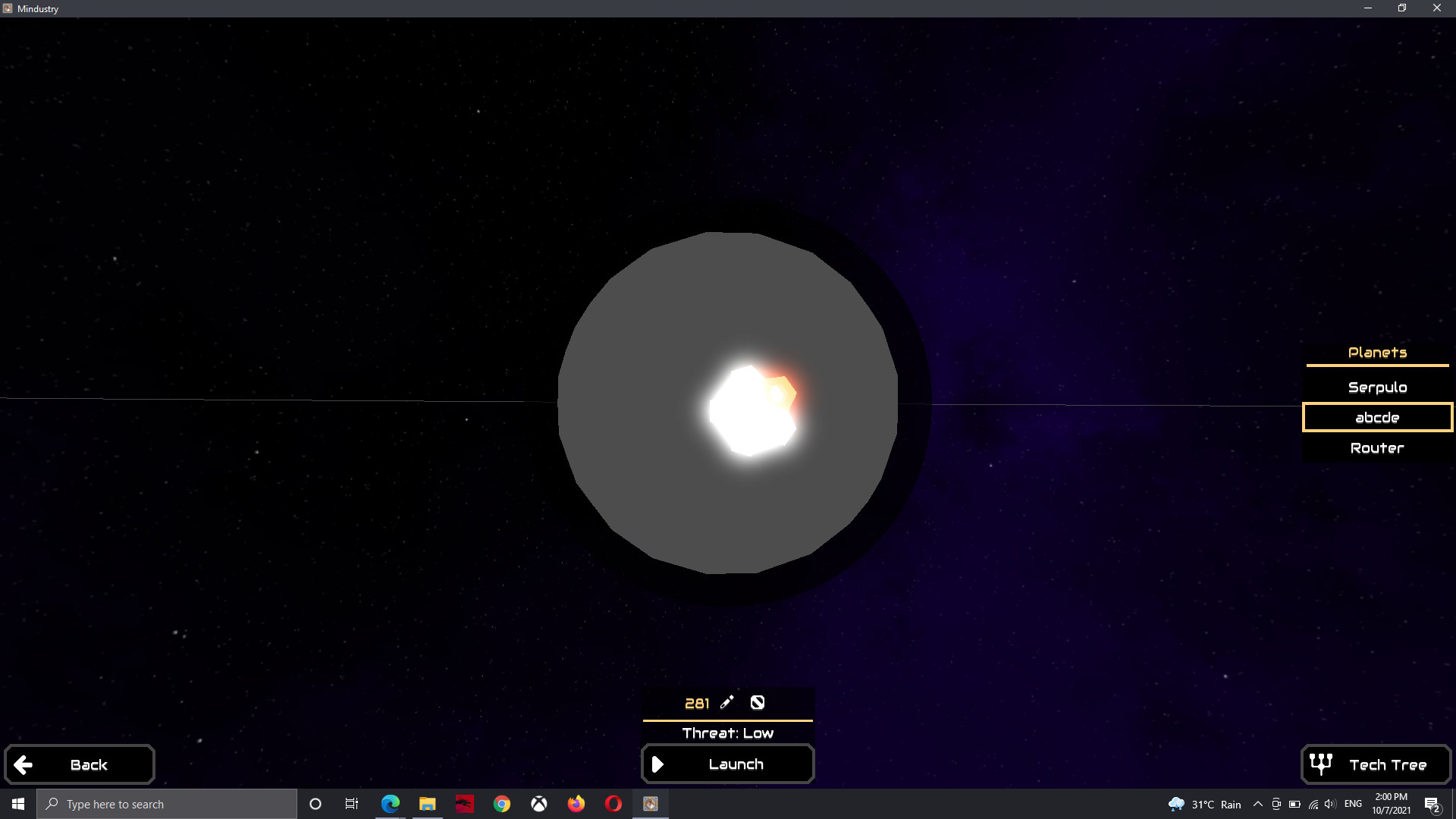
Task: Click the Mindustry title bar icon
Action: (8, 8)
